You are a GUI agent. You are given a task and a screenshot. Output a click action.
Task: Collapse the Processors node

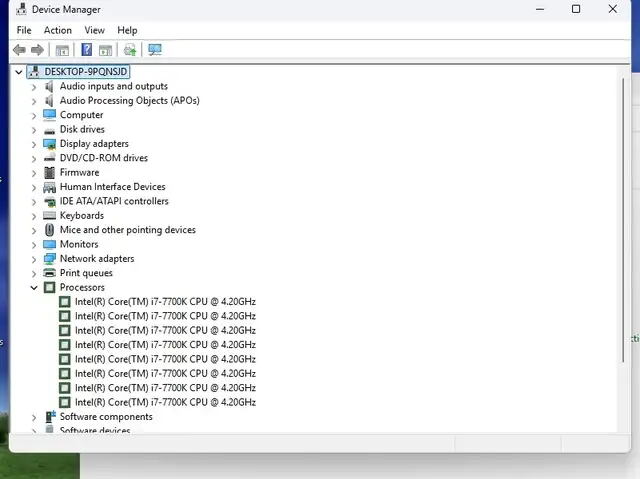click(34, 288)
